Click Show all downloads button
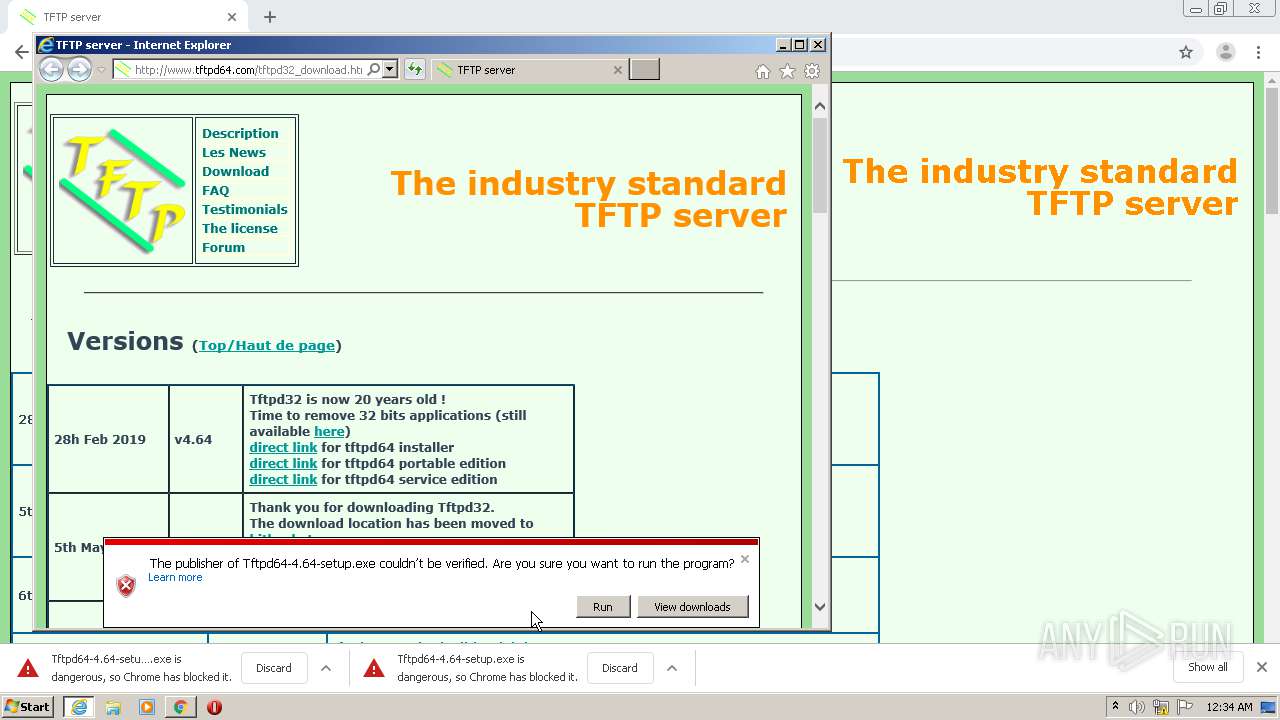Screen dimensions: 1280x720 [1208, 667]
